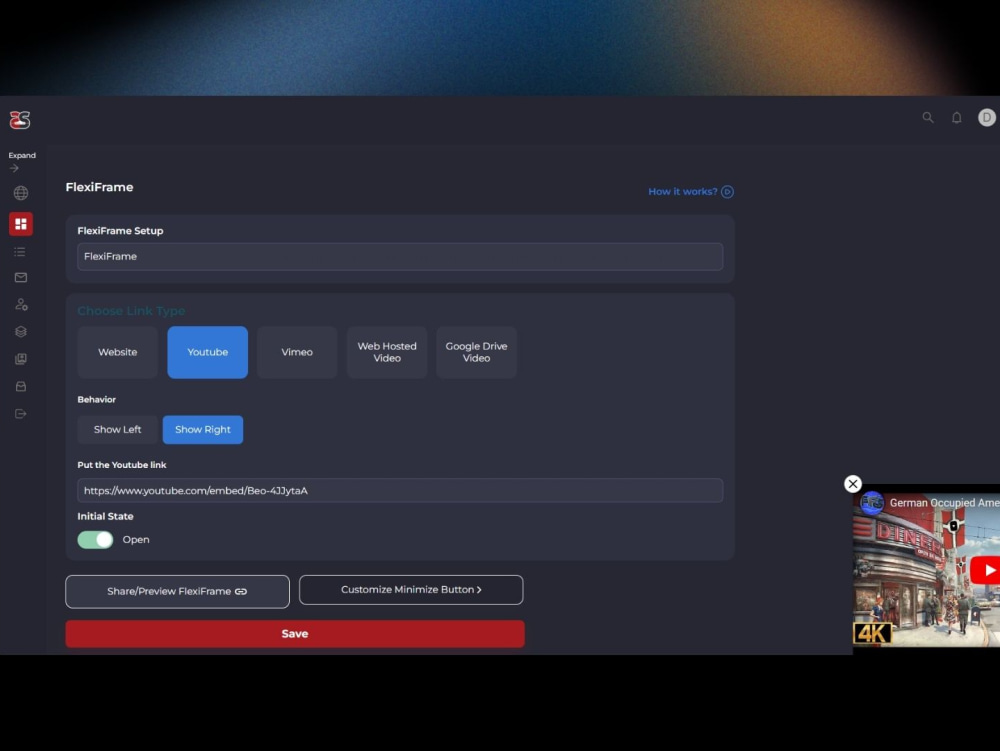Select the Youtube link type

coord(207,352)
